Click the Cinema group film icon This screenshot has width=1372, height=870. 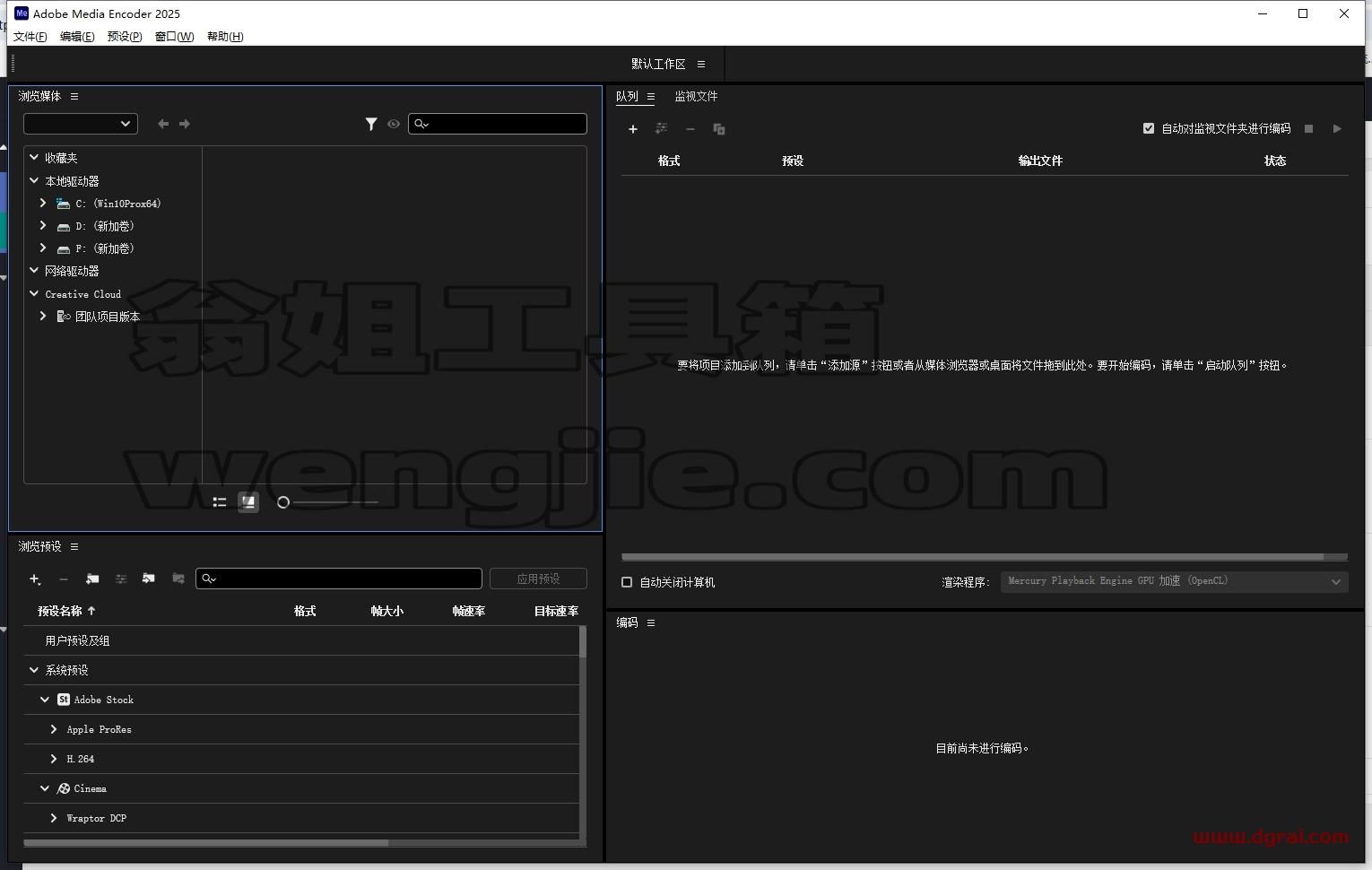click(x=64, y=788)
